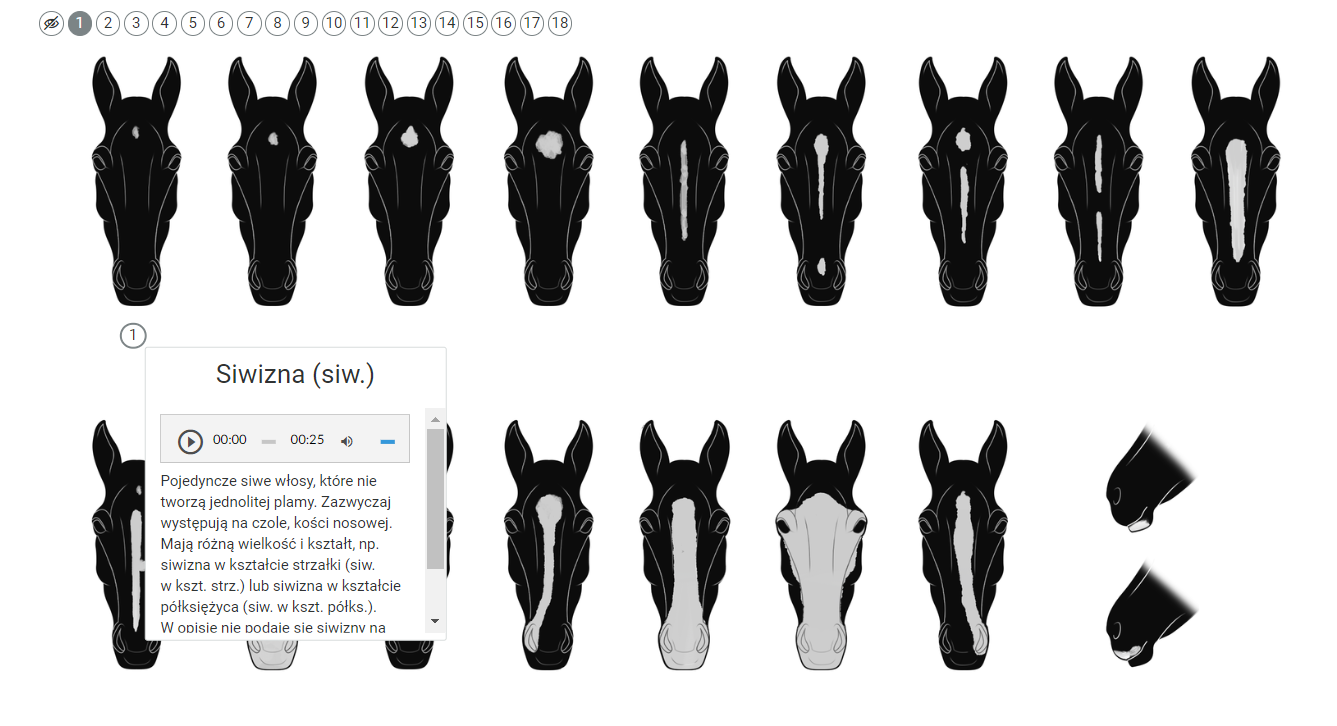The width and height of the screenshot is (1337, 726).
Task: Select first horse head with small forehead spot
Action: click(x=136, y=170)
